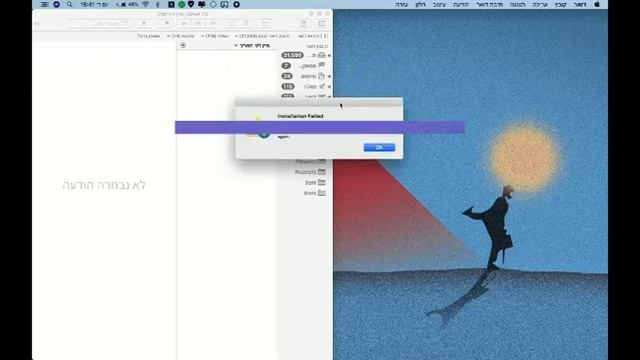Click the flagged messages favorites bar button
Viewport: 640px width, 360px height.
pos(149,36)
